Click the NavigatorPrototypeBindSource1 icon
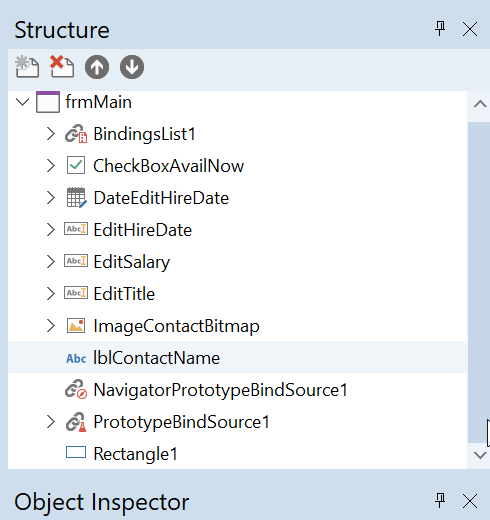 tap(76, 389)
